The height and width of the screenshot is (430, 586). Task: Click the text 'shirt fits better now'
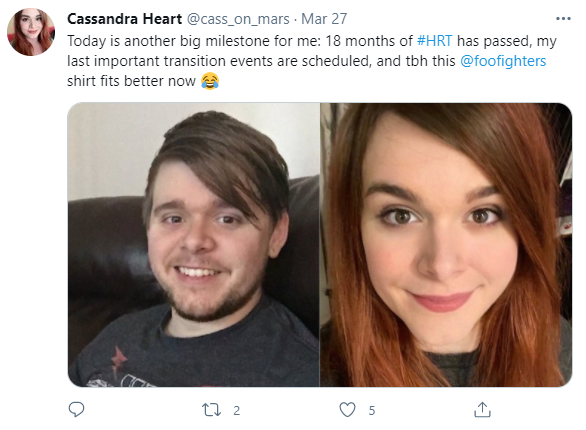[131, 81]
